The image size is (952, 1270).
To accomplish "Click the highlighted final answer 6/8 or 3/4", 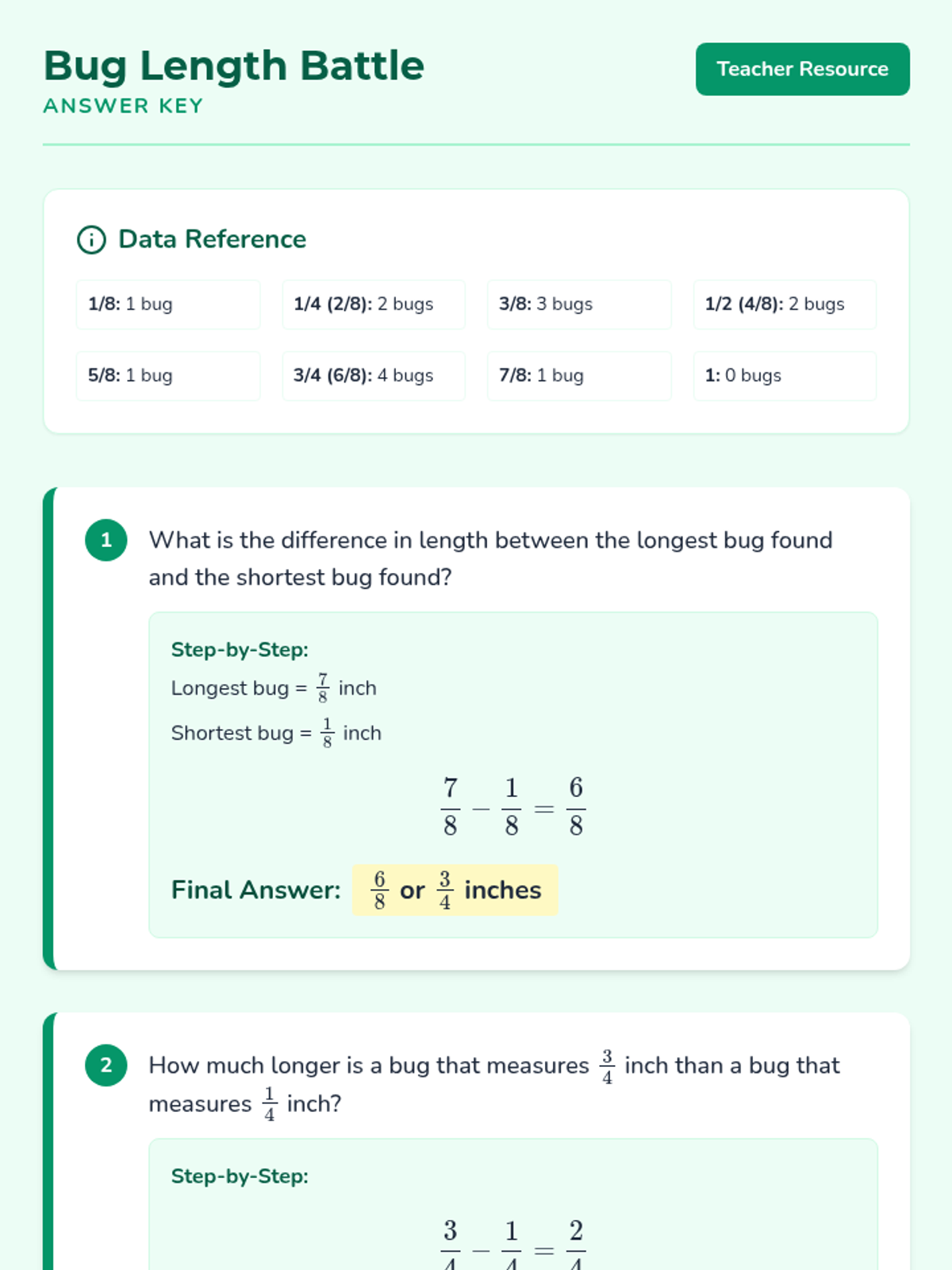I will click(455, 890).
